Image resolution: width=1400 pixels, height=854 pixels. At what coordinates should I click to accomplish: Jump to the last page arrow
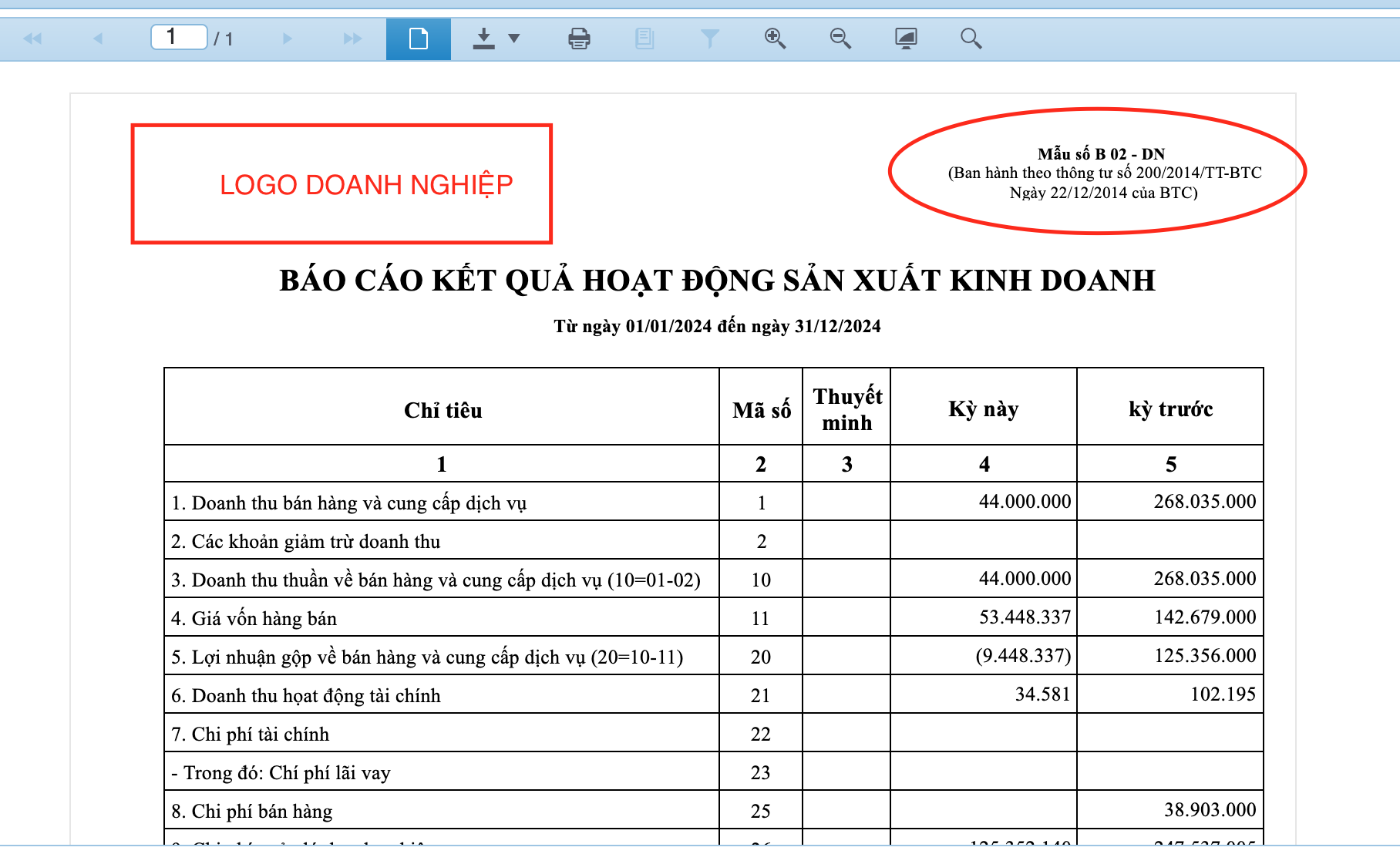click(x=352, y=39)
